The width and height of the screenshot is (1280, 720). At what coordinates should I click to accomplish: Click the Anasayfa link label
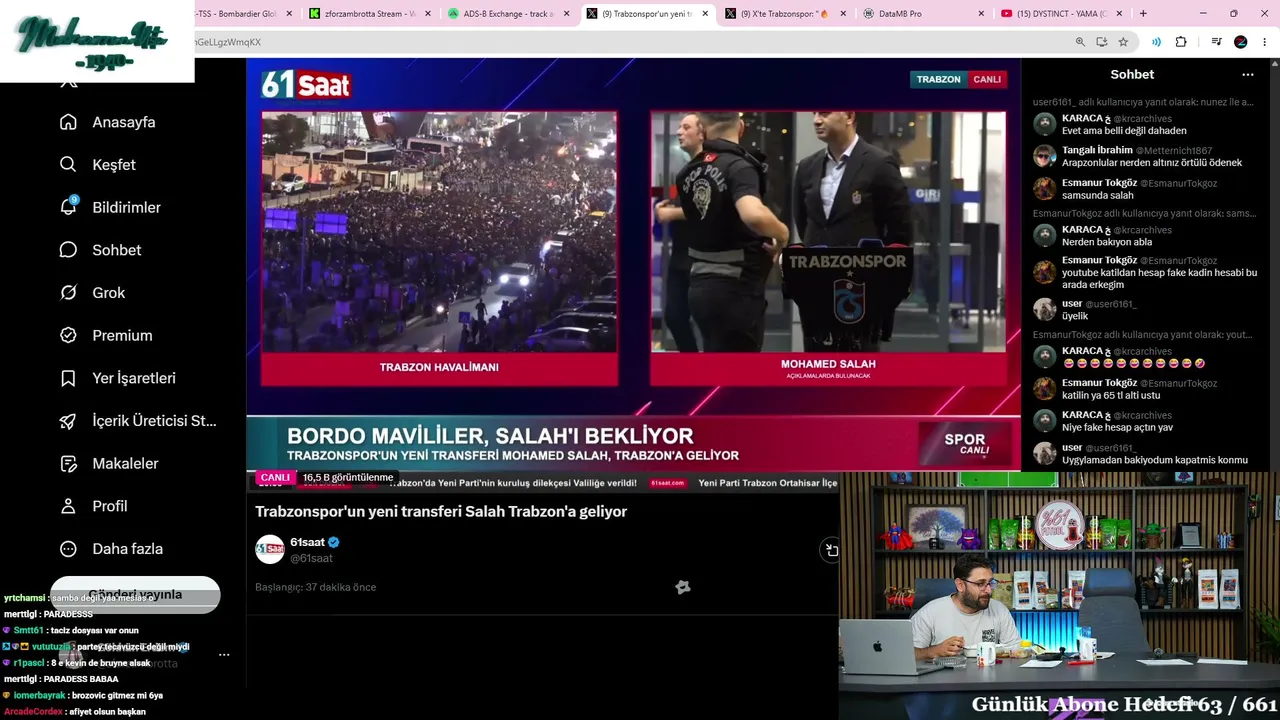pos(124,122)
